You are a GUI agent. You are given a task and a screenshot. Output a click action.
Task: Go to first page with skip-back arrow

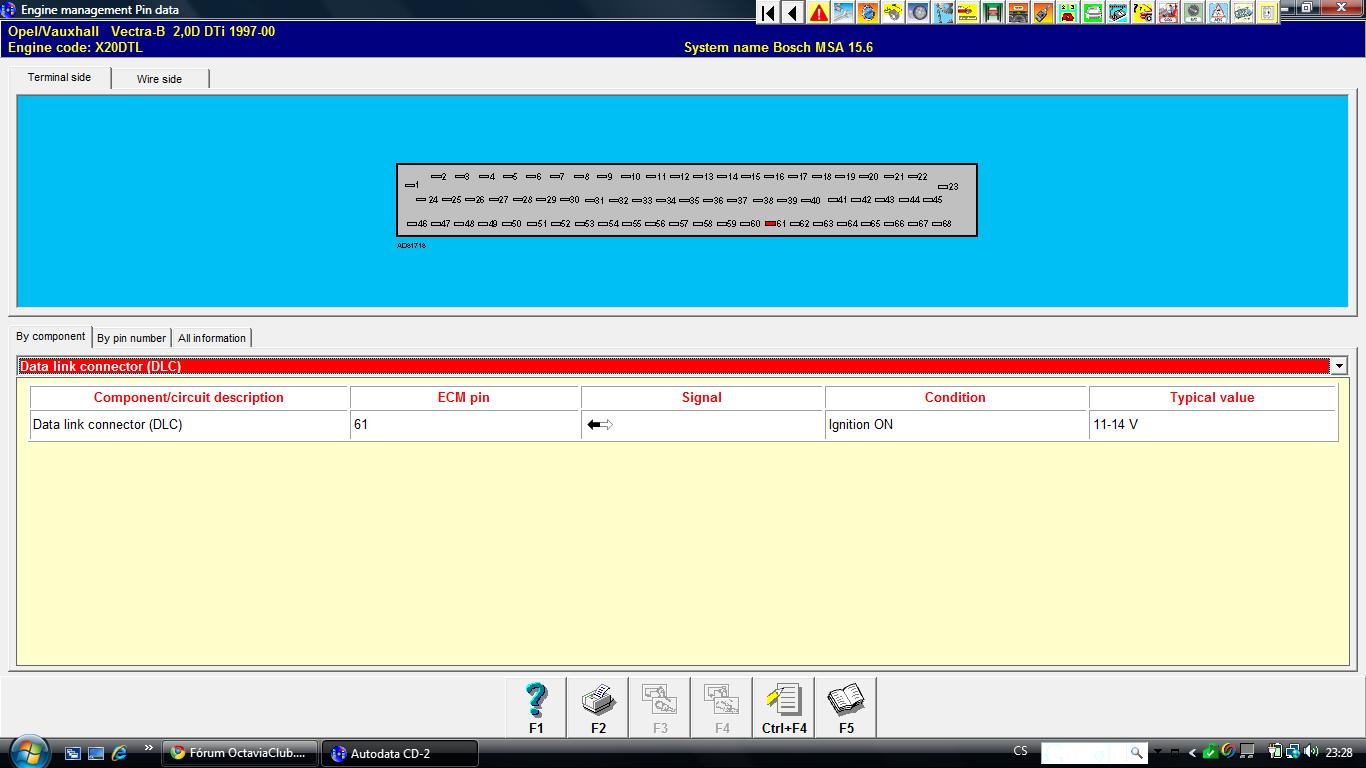[x=768, y=13]
